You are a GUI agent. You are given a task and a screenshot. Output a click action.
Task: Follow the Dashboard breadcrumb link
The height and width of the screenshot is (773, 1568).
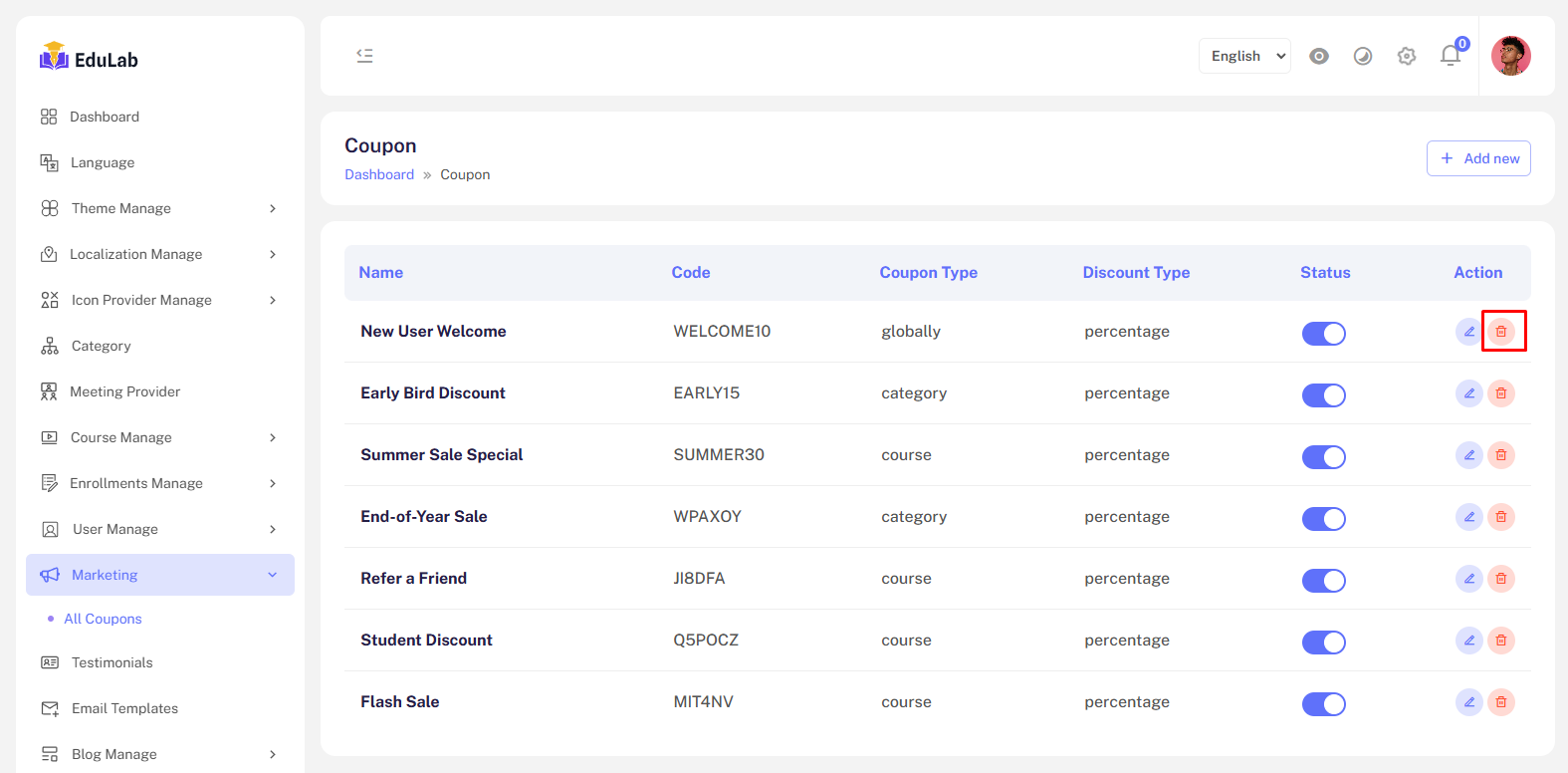379,174
